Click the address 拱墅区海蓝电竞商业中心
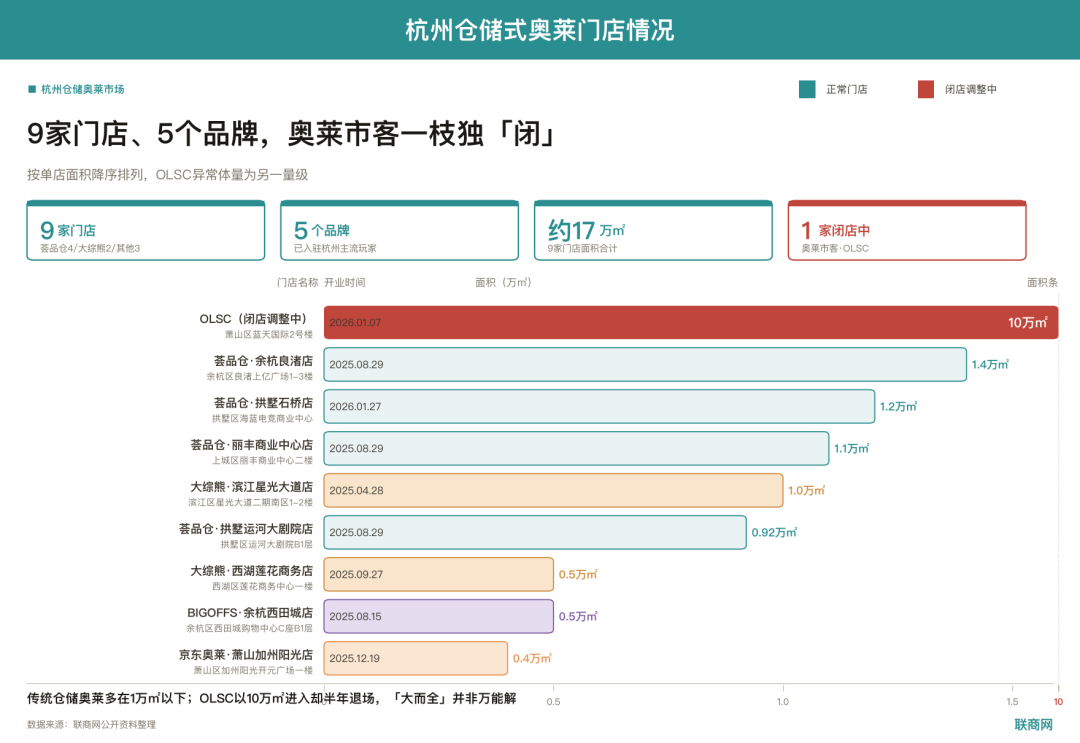This screenshot has width=1080, height=743. (262, 419)
